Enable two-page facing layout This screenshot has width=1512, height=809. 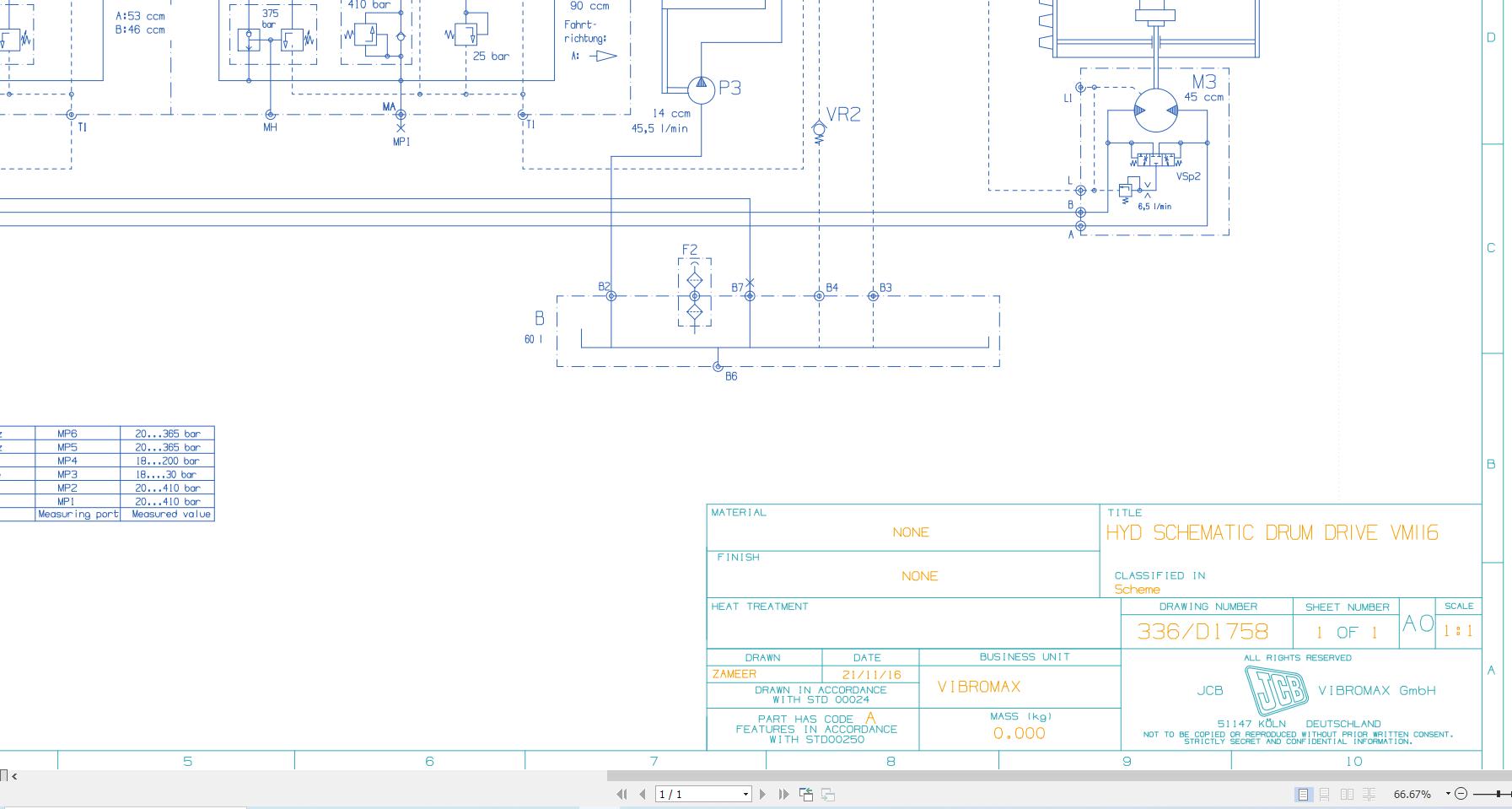point(1347,794)
